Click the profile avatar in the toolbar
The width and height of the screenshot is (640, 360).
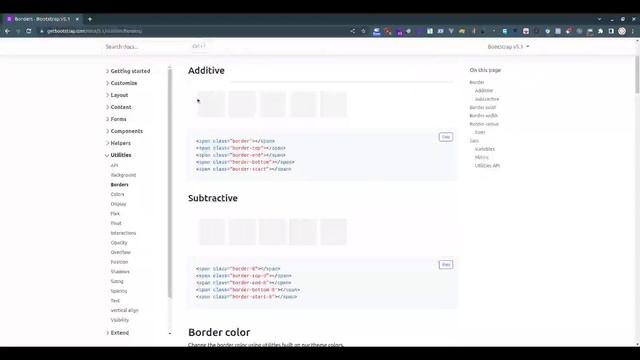622,31
